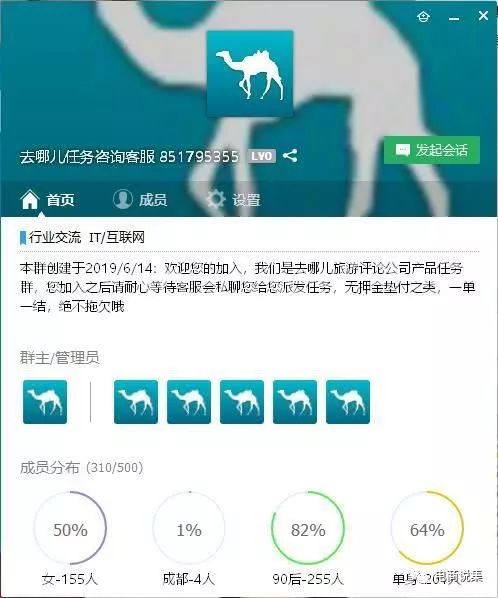
Task: Click the share icon beside LV0
Action: tap(290, 156)
